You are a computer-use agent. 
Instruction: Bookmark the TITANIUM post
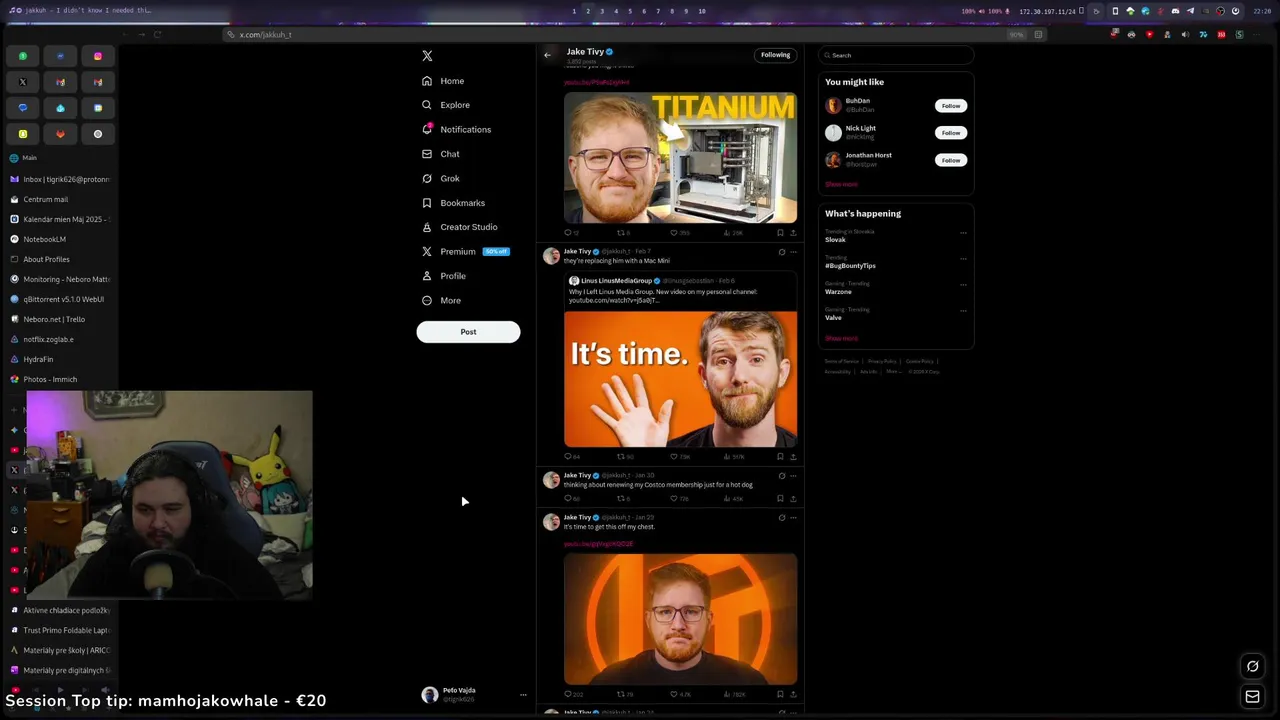(780, 233)
